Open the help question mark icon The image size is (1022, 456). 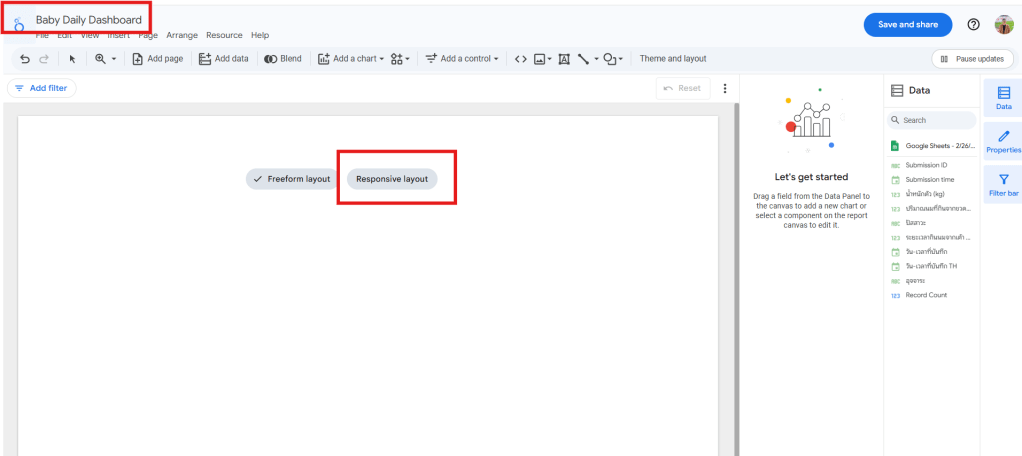pos(973,25)
